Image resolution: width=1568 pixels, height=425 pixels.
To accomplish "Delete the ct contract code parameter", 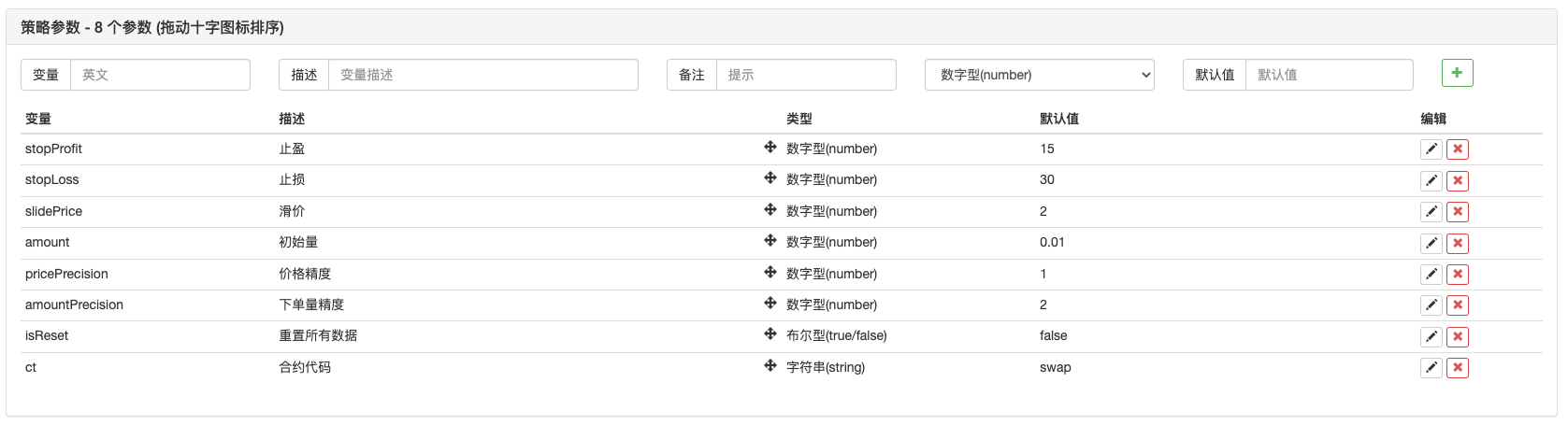I will 1457,368.
